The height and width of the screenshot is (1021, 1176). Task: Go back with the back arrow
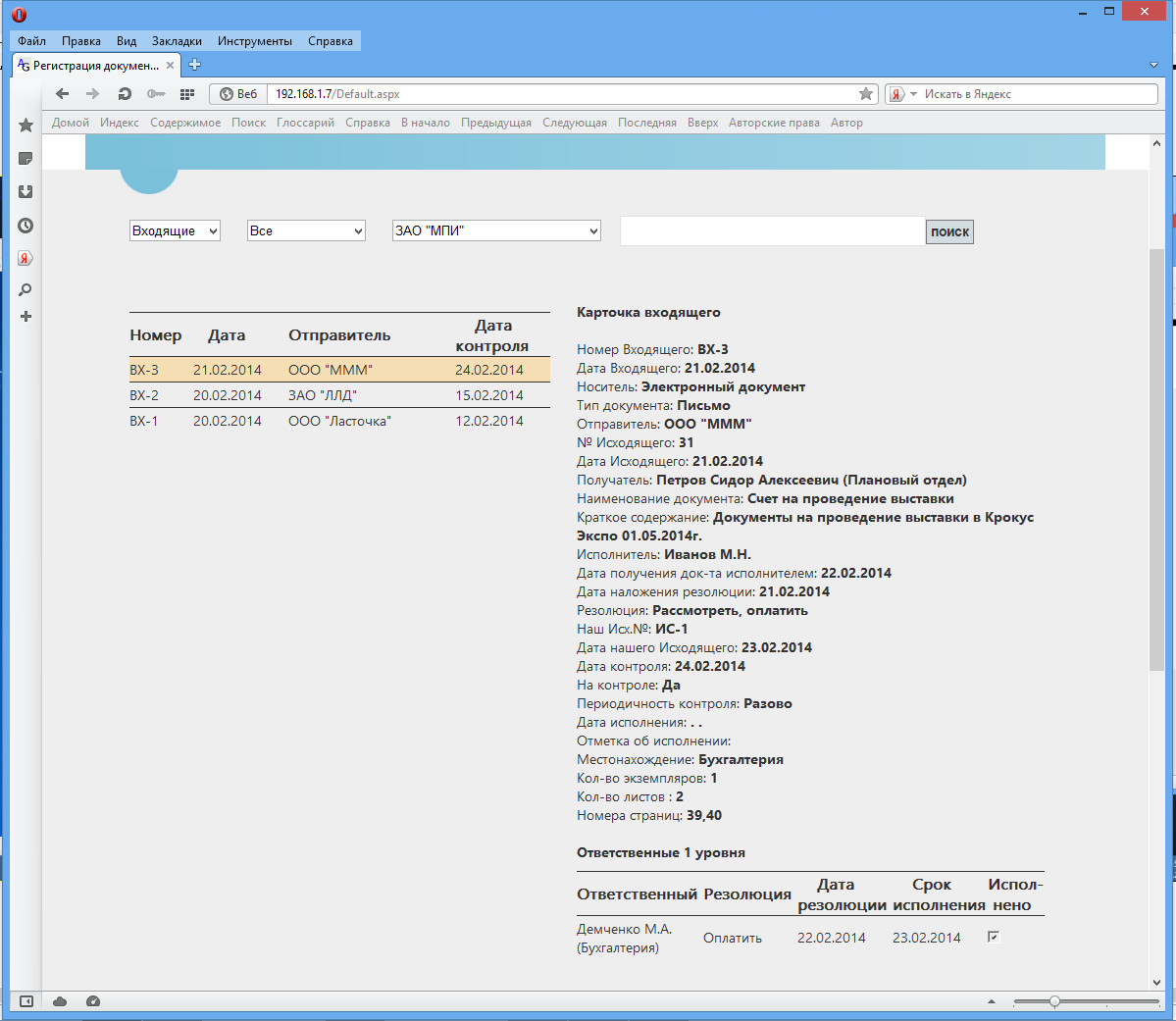pyautogui.click(x=62, y=94)
